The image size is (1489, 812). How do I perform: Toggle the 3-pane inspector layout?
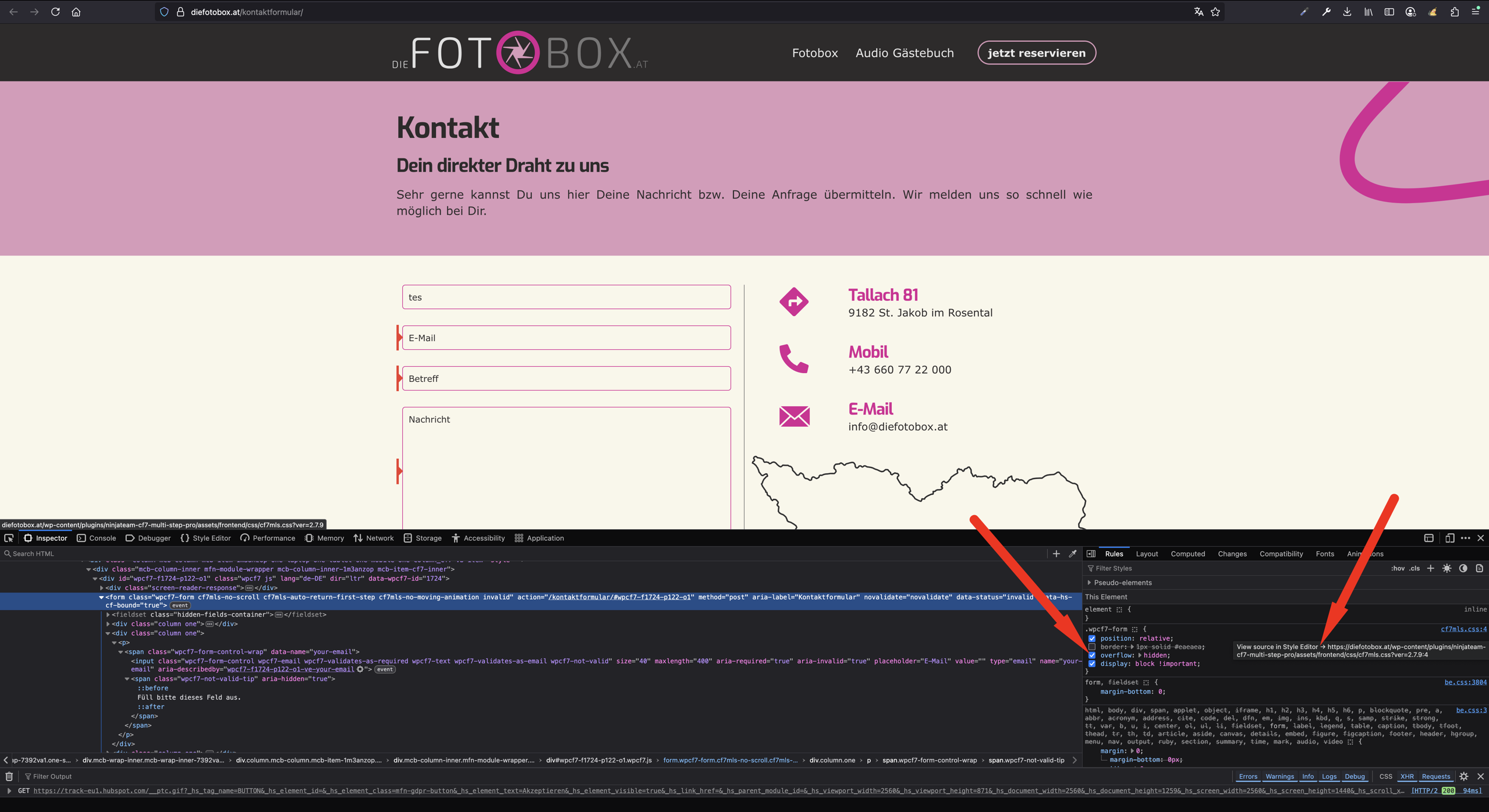1091,554
